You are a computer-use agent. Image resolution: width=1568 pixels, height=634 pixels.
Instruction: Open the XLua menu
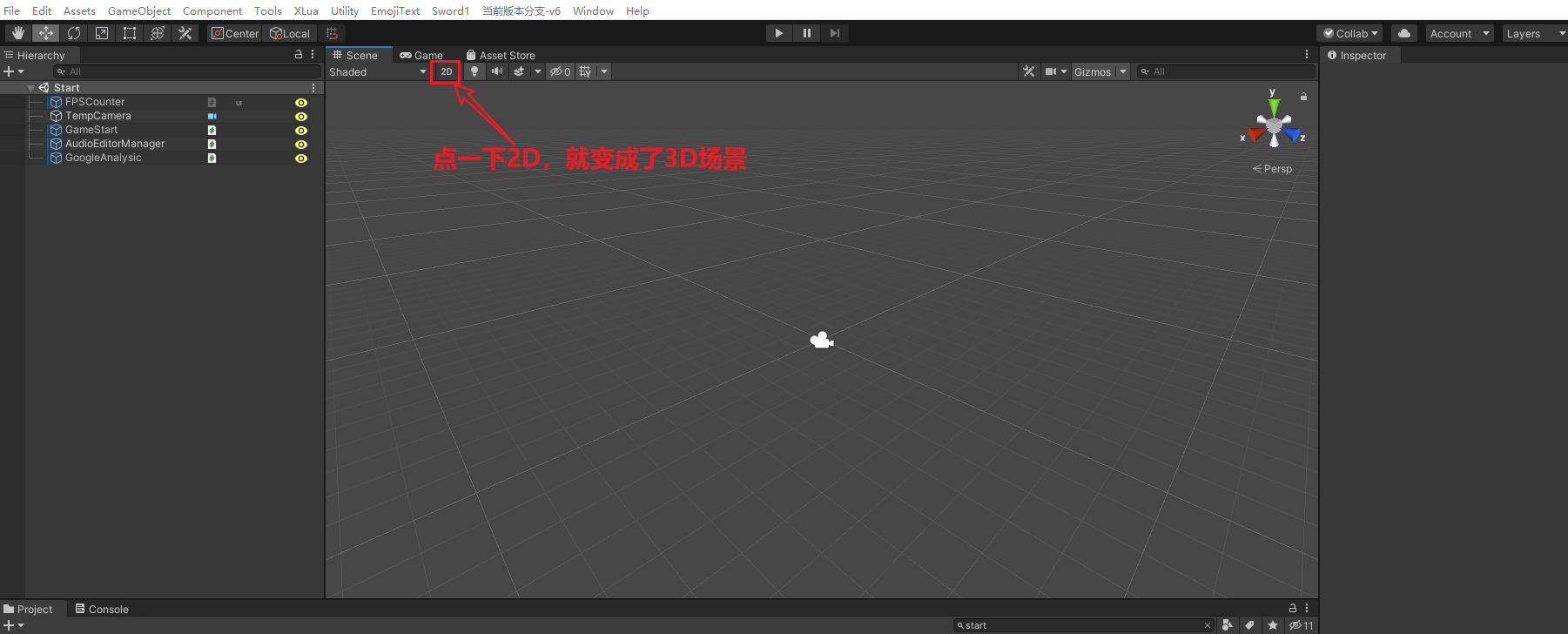[x=306, y=10]
